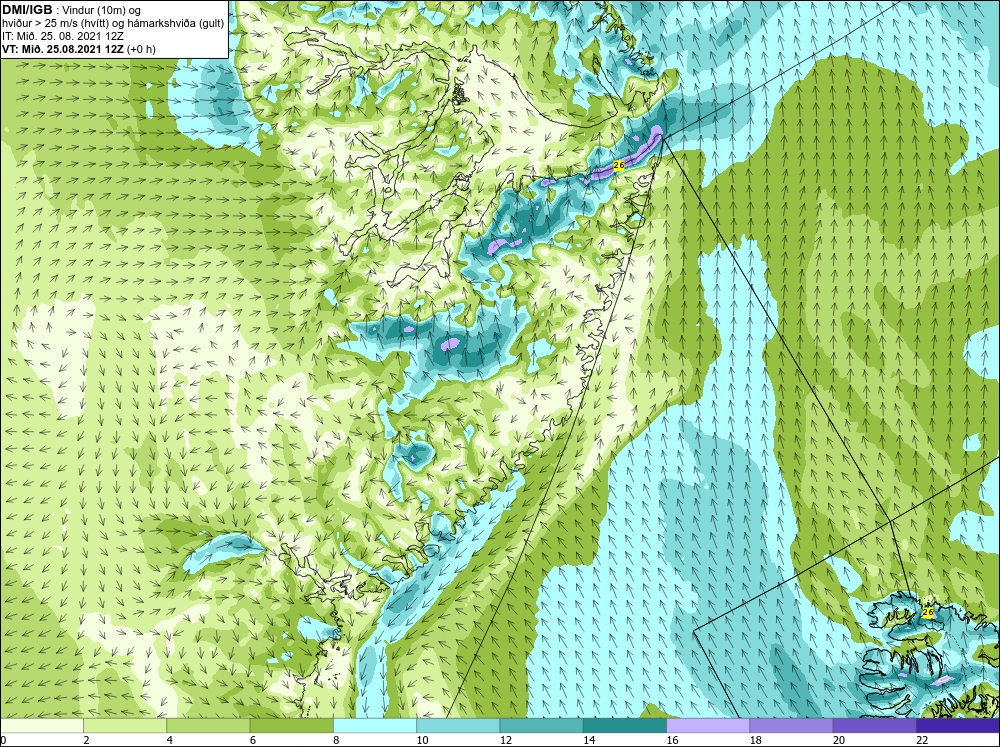The height and width of the screenshot is (747, 1000).
Task: Click the scale label 22
Action: [922, 740]
